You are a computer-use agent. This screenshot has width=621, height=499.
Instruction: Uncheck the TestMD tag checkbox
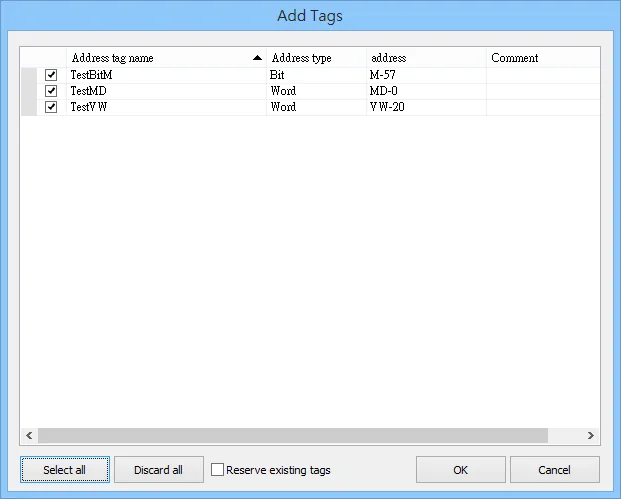(51, 91)
